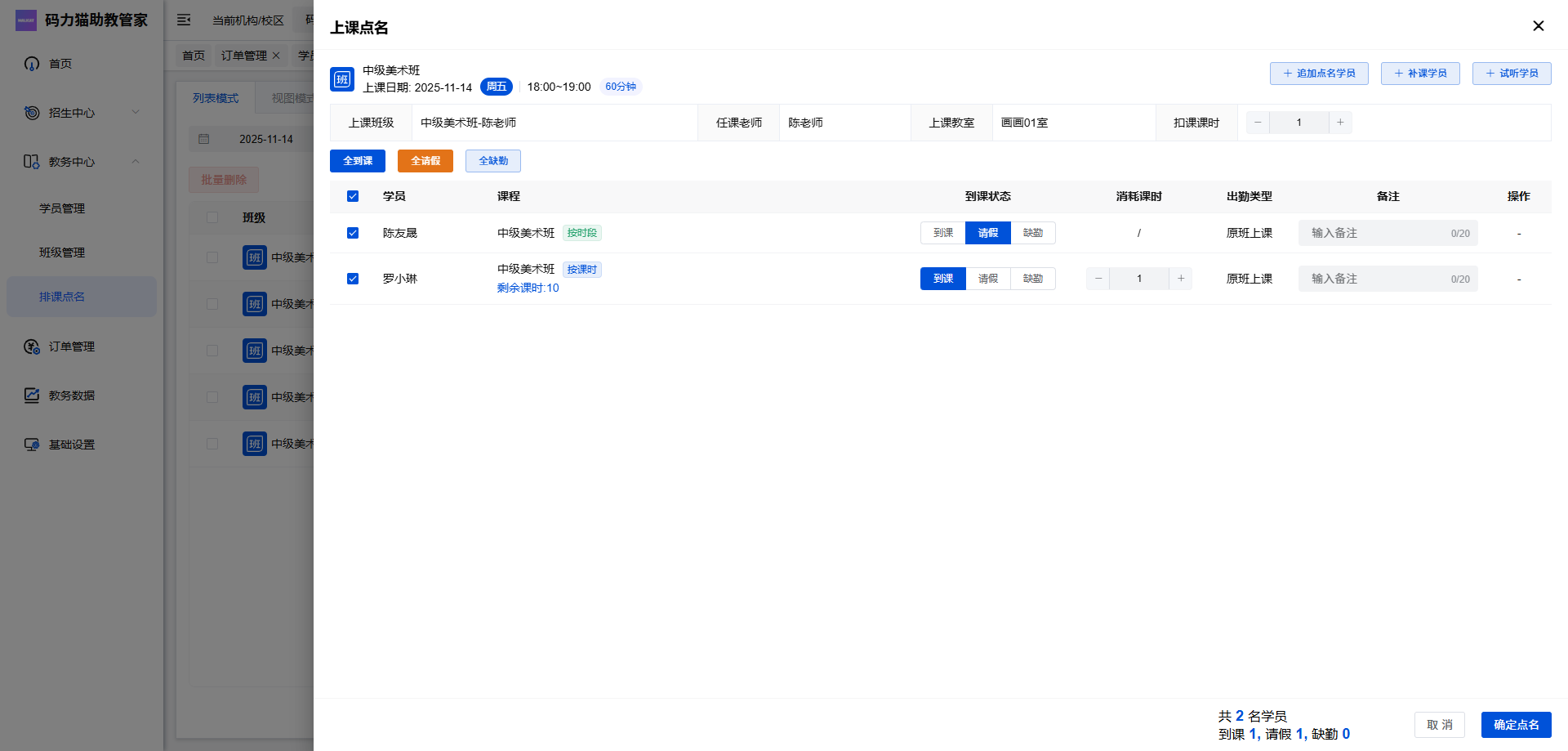Click the blue class icon beside 中级美术班 header
Image resolution: width=1568 pixels, height=751 pixels.
[x=342, y=79]
